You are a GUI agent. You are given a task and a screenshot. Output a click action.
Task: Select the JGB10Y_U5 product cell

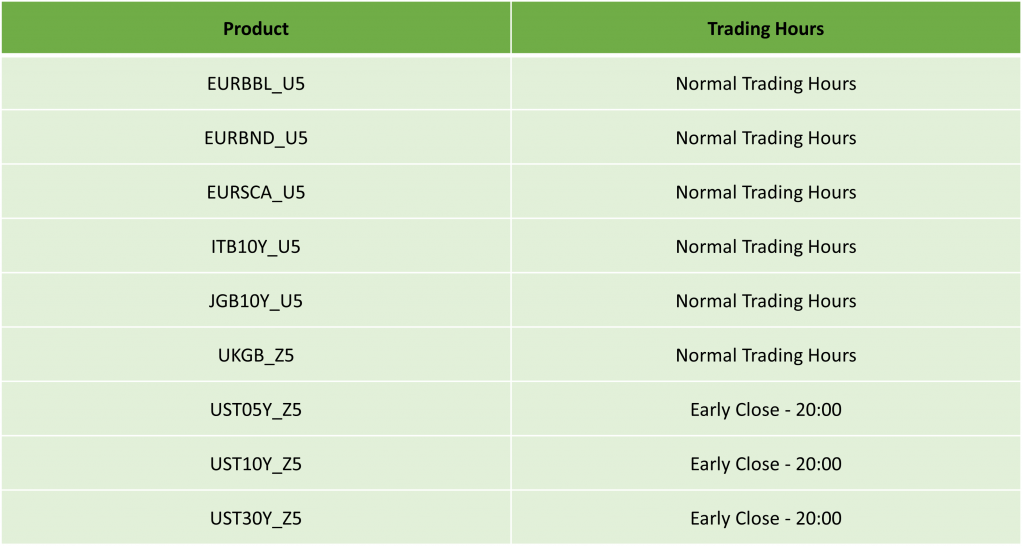point(256,300)
